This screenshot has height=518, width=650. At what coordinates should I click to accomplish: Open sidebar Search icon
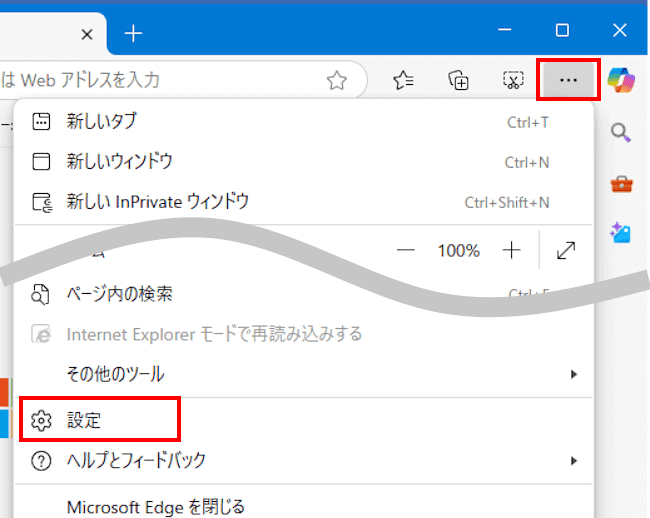(x=621, y=133)
